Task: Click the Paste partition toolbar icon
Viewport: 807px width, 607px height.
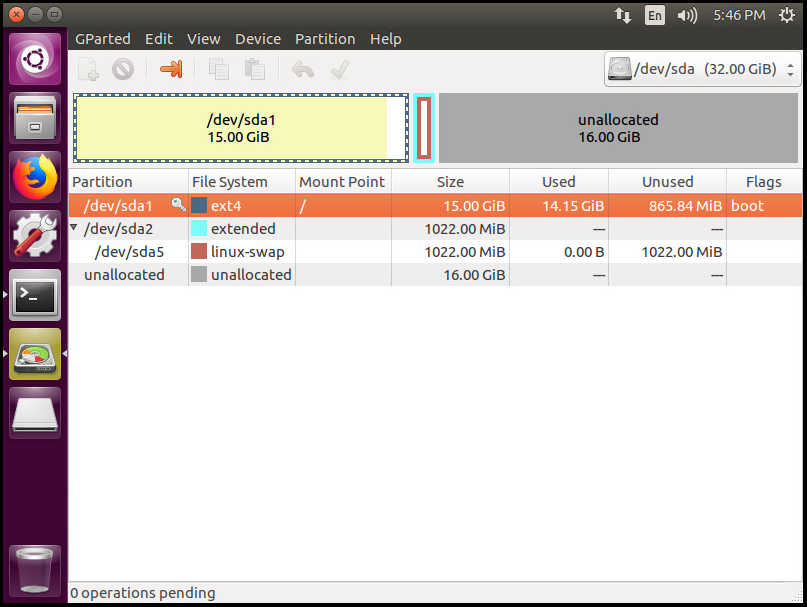Action: [x=255, y=69]
